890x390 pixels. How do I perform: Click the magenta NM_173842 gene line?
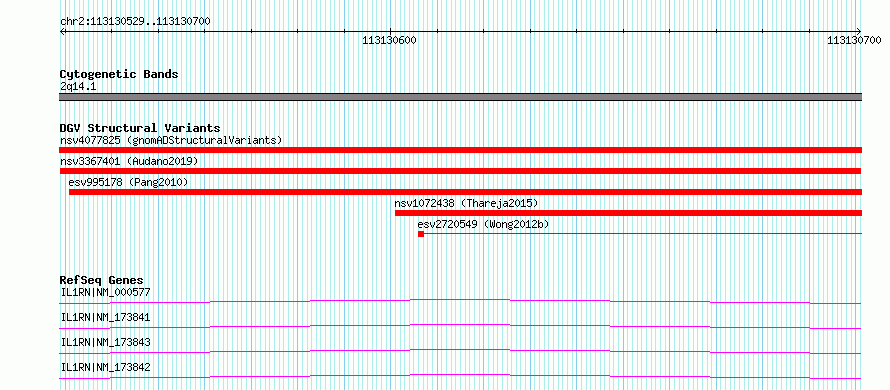pyautogui.click(x=460, y=376)
